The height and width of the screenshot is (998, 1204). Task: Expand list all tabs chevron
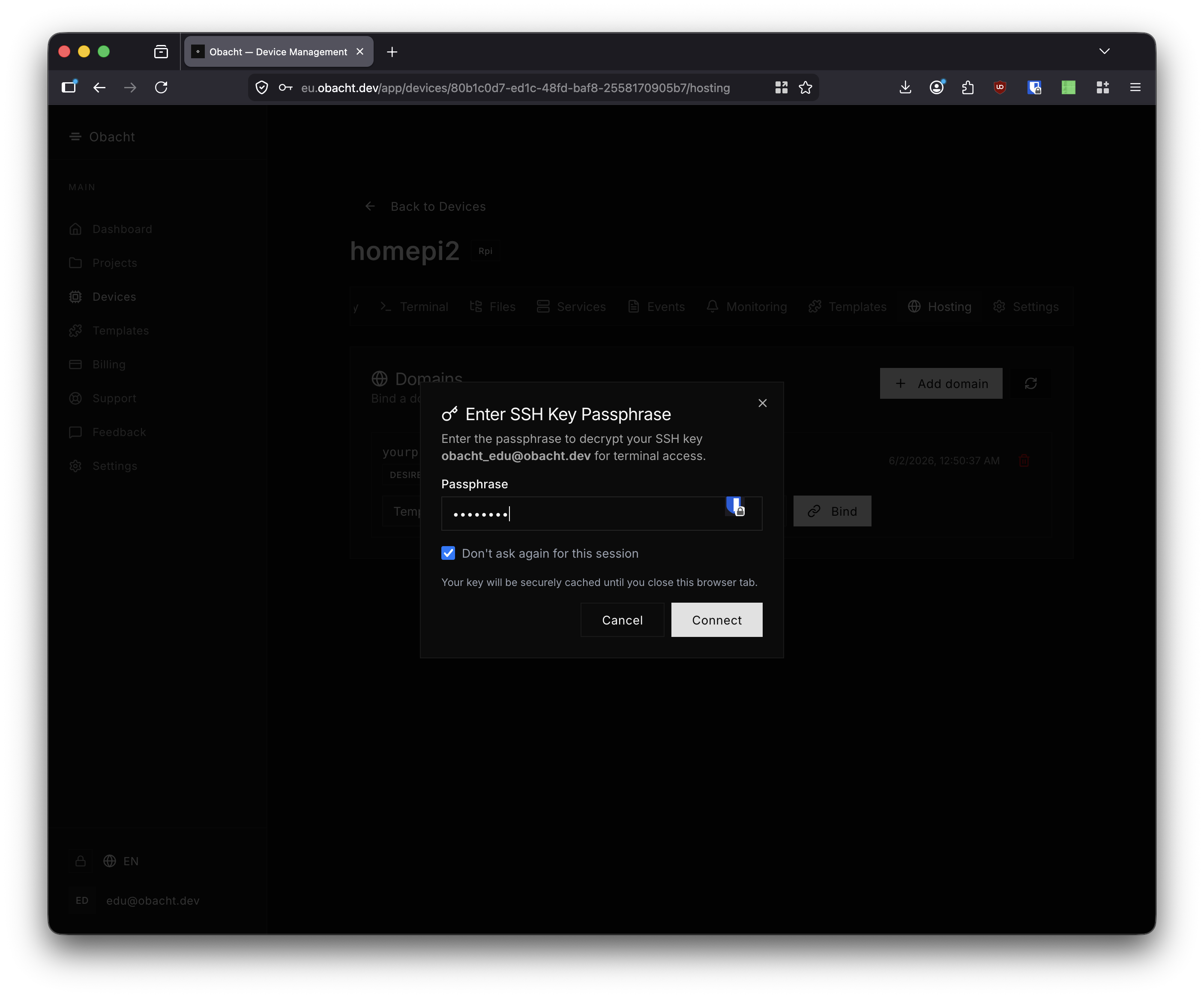(x=1104, y=51)
